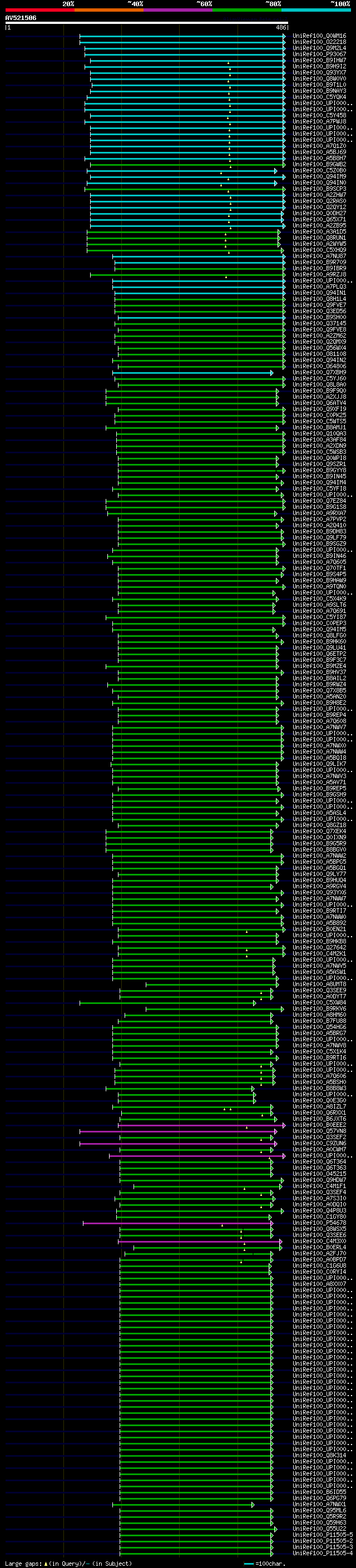This screenshot has height=1568, width=356.
Task: Select the UniRef100_B9SH00 label
Action: (319, 317)
